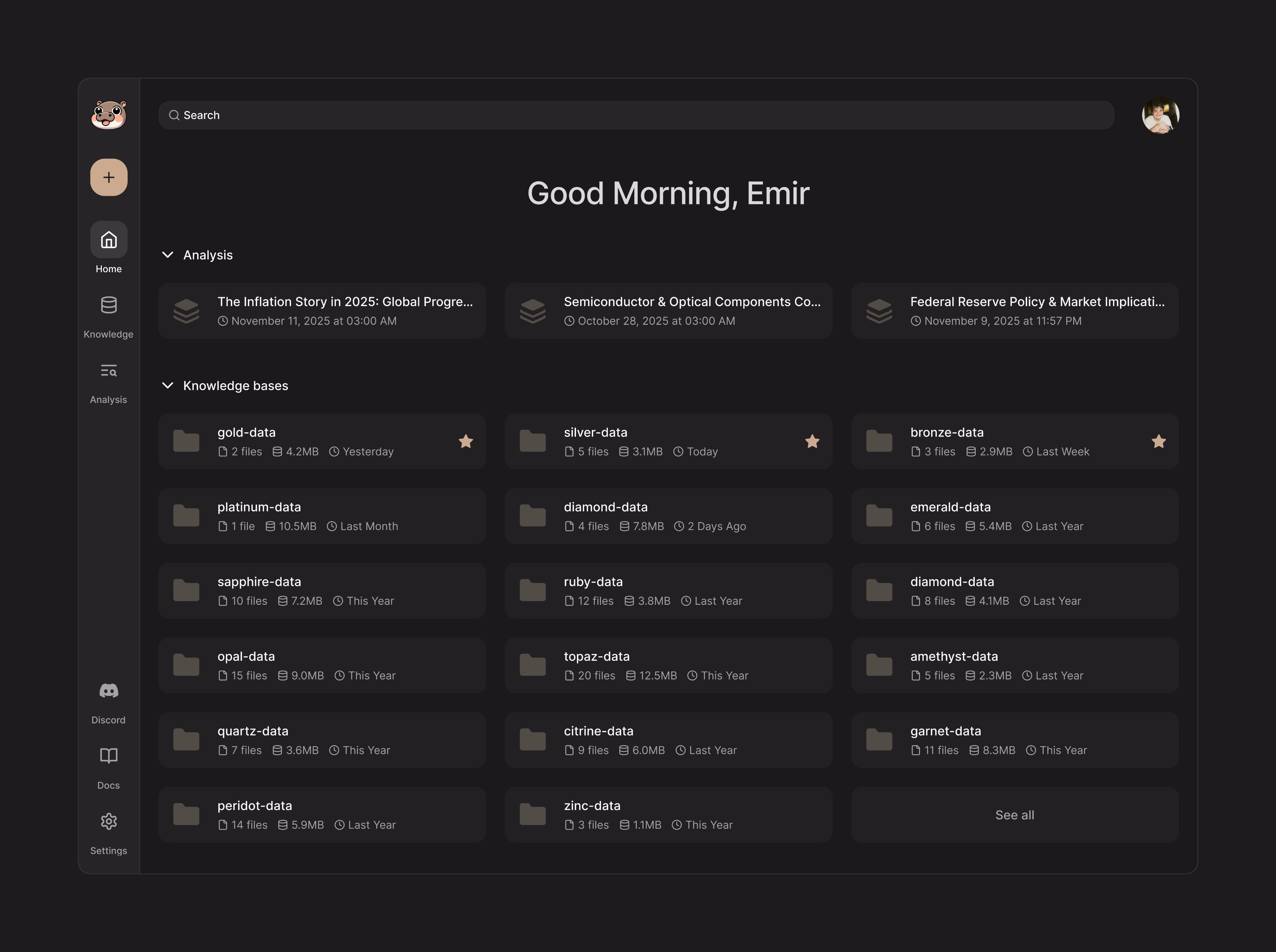The width and height of the screenshot is (1276, 952).
Task: Click the bronze-data folder icon
Action: 879,441
